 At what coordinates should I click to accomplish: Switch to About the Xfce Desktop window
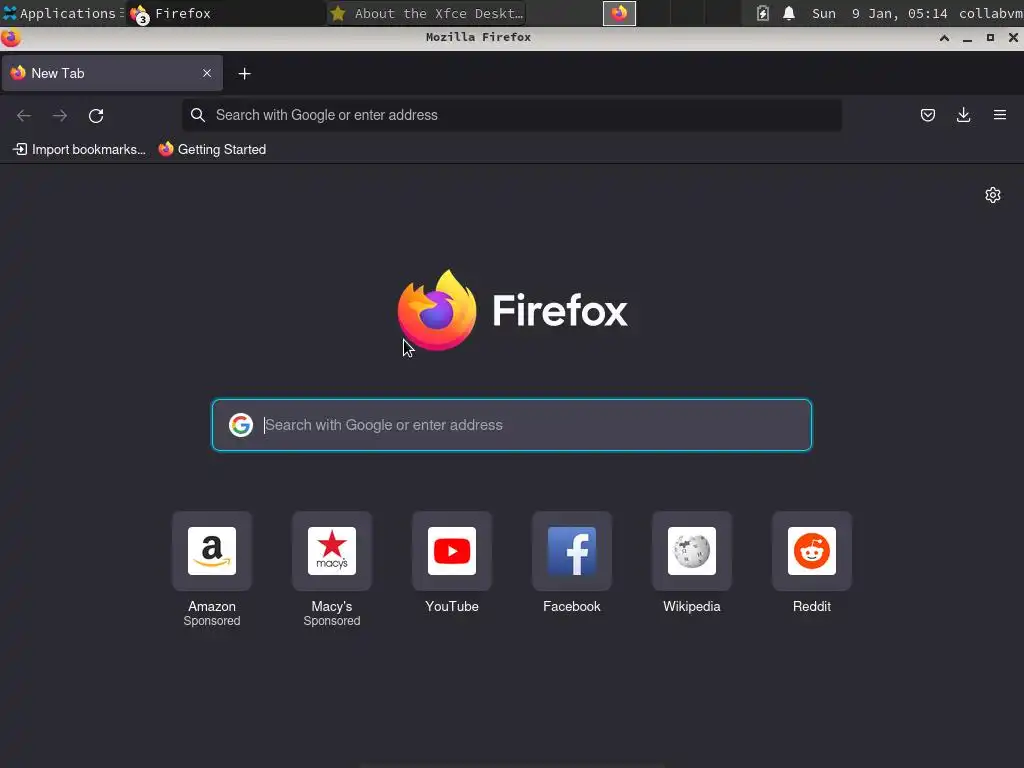pos(426,13)
